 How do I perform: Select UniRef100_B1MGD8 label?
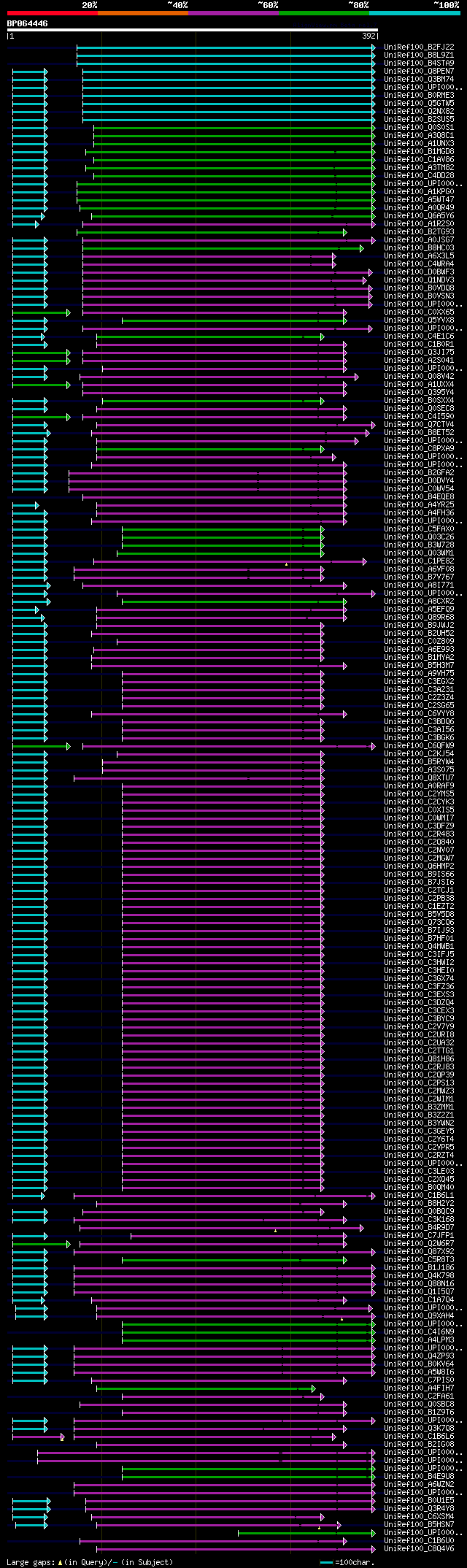coord(419,151)
